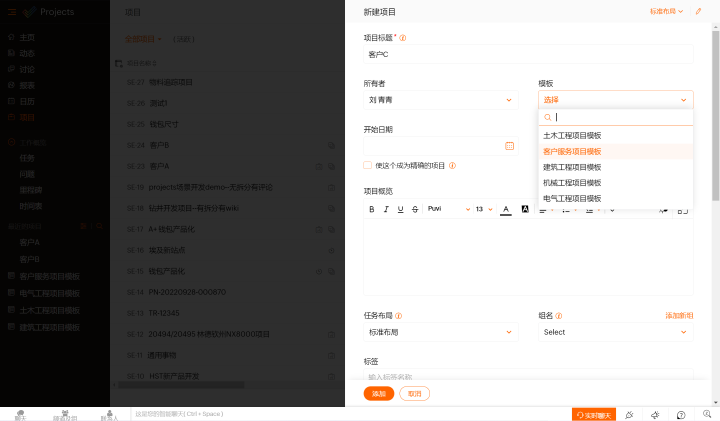Image resolution: width=720 pixels, height=421 pixels.
Task: Open 聊天 in the bottom bar
Action: click(x=20, y=415)
